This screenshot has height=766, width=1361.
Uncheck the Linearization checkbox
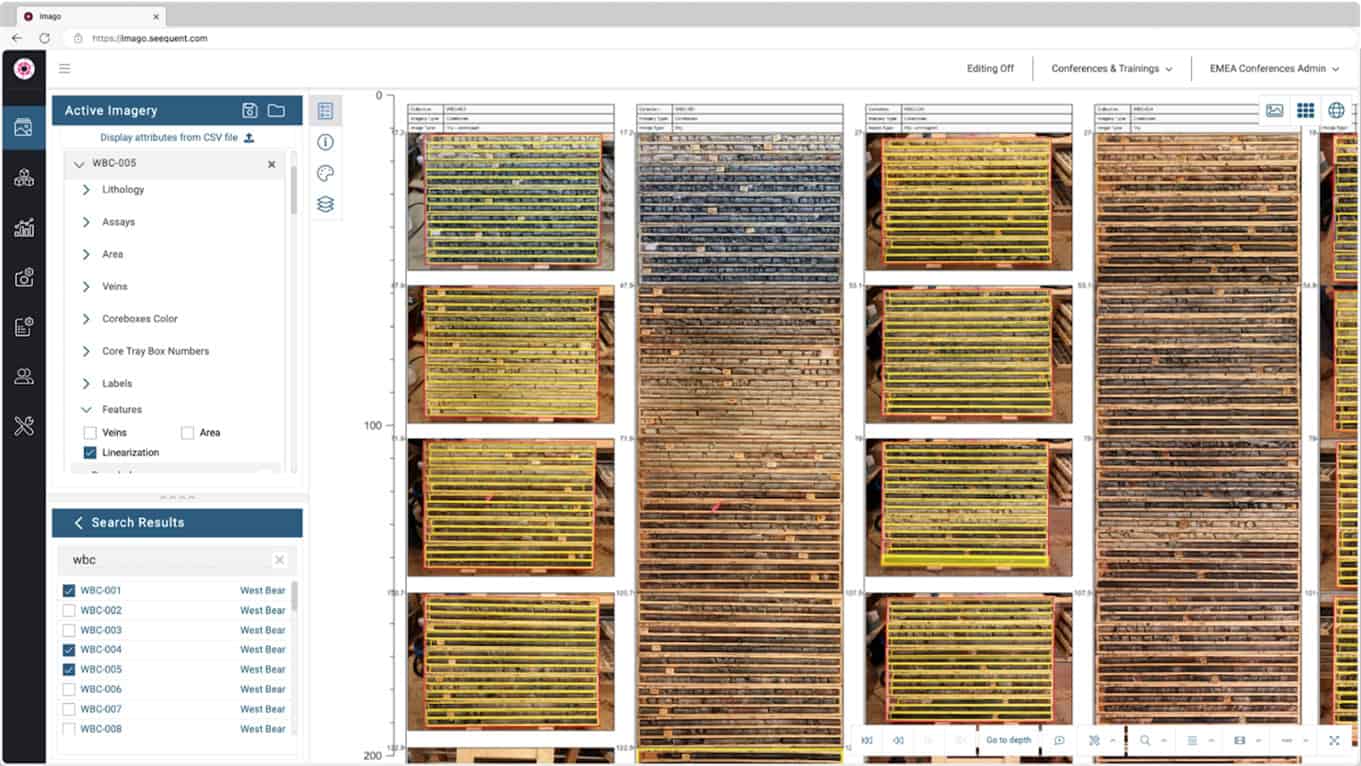click(x=90, y=453)
